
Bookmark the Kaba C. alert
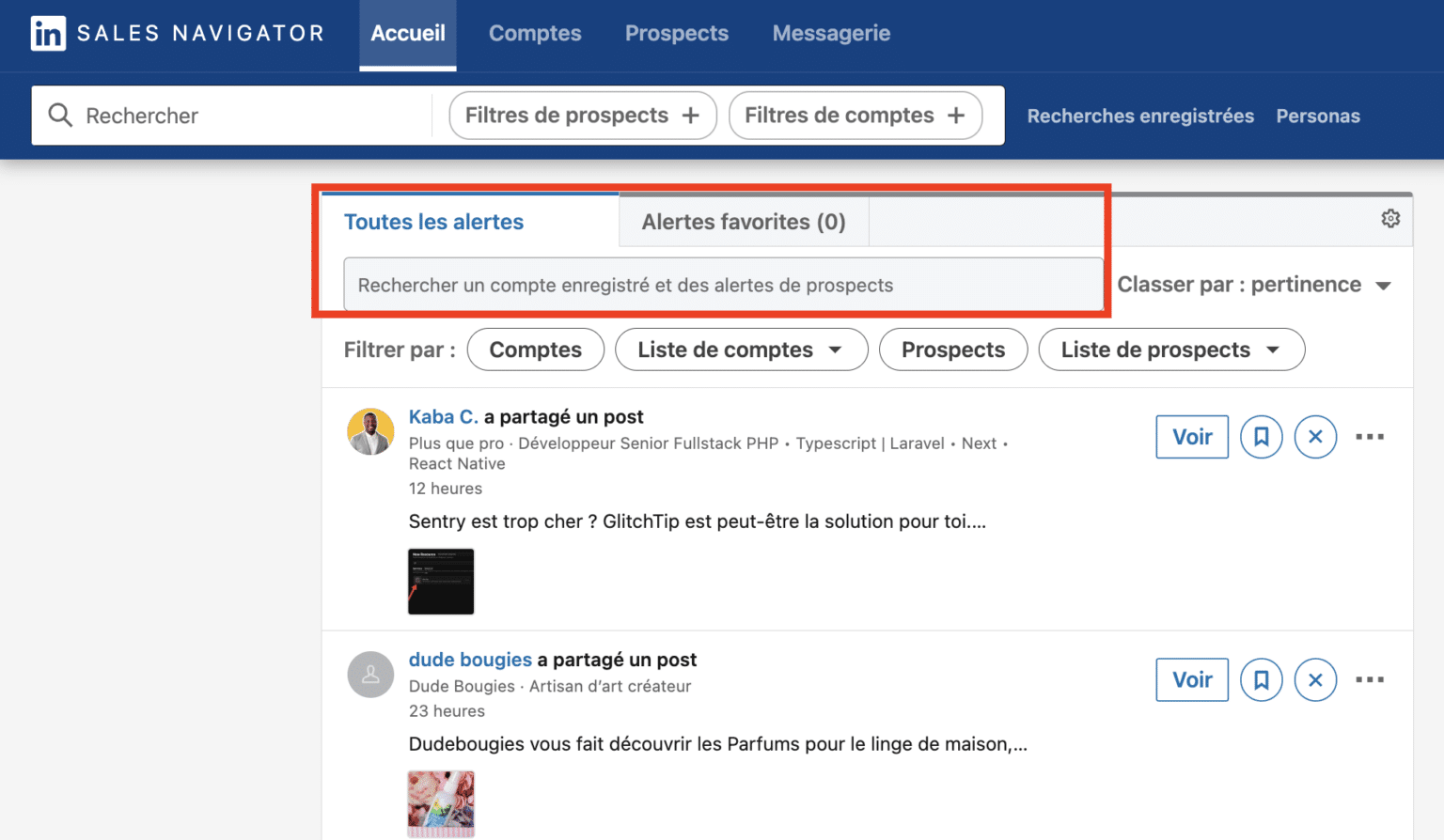point(1262,437)
